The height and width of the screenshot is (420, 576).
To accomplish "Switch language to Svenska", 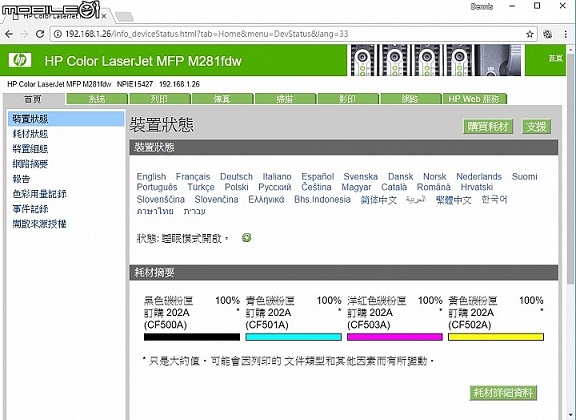I will [360, 177].
